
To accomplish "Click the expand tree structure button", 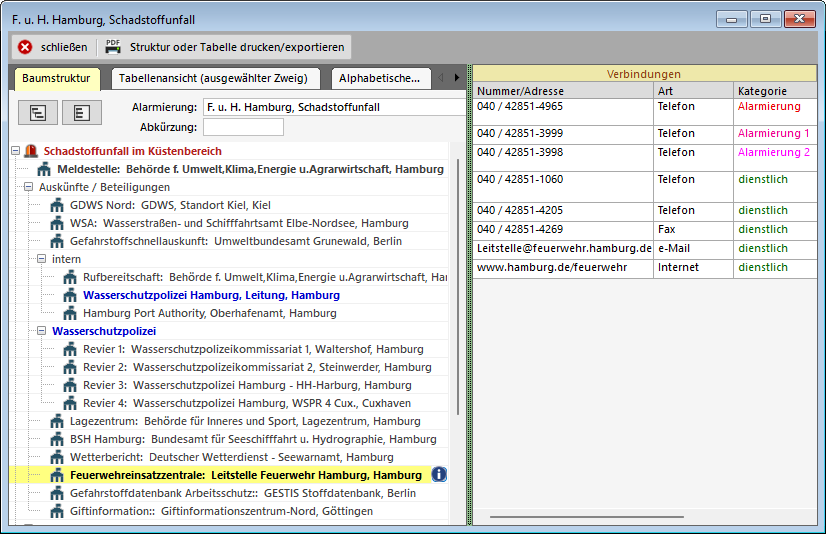I will click(x=38, y=112).
